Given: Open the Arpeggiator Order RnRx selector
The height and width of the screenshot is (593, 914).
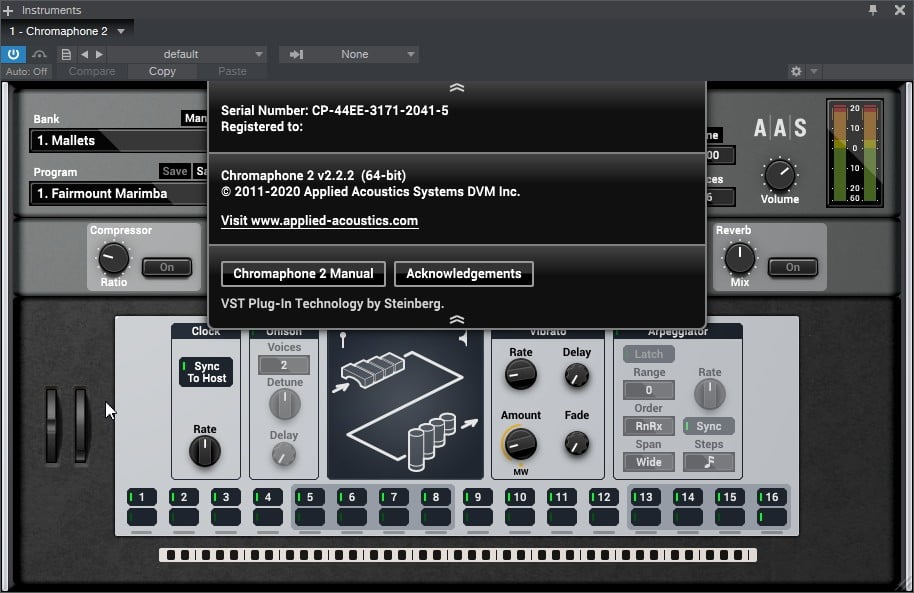Looking at the screenshot, I should [x=649, y=426].
